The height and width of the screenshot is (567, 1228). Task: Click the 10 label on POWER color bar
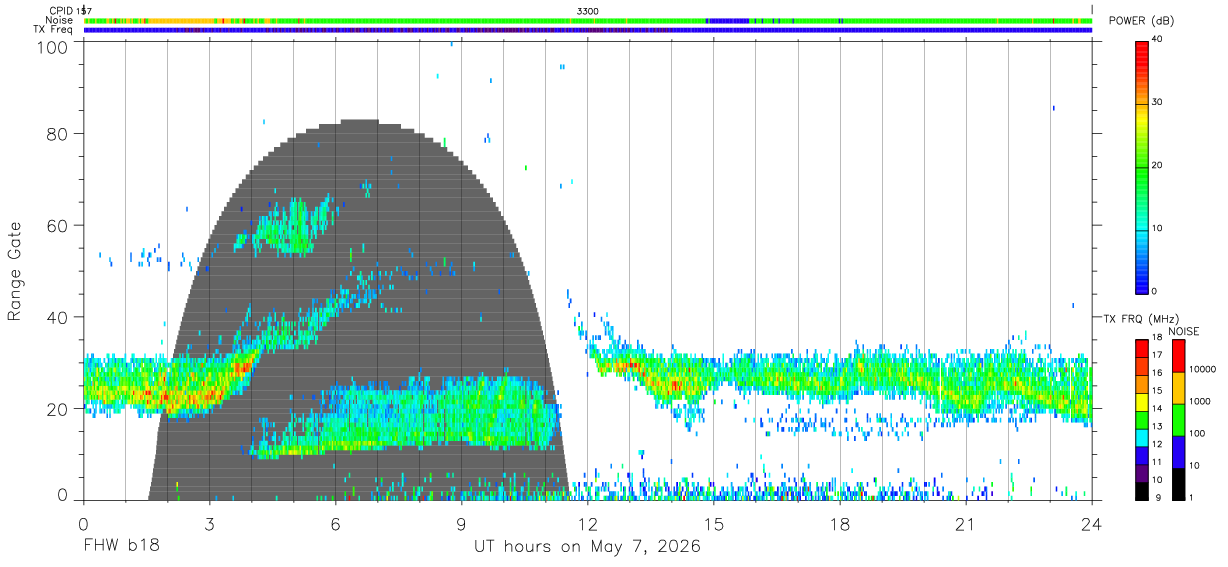tap(1158, 229)
